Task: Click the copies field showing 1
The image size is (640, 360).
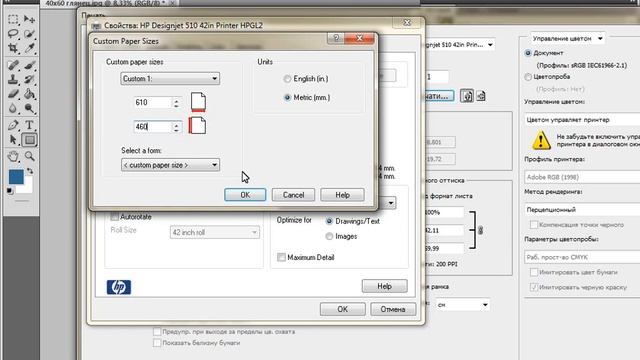Action: [437, 77]
